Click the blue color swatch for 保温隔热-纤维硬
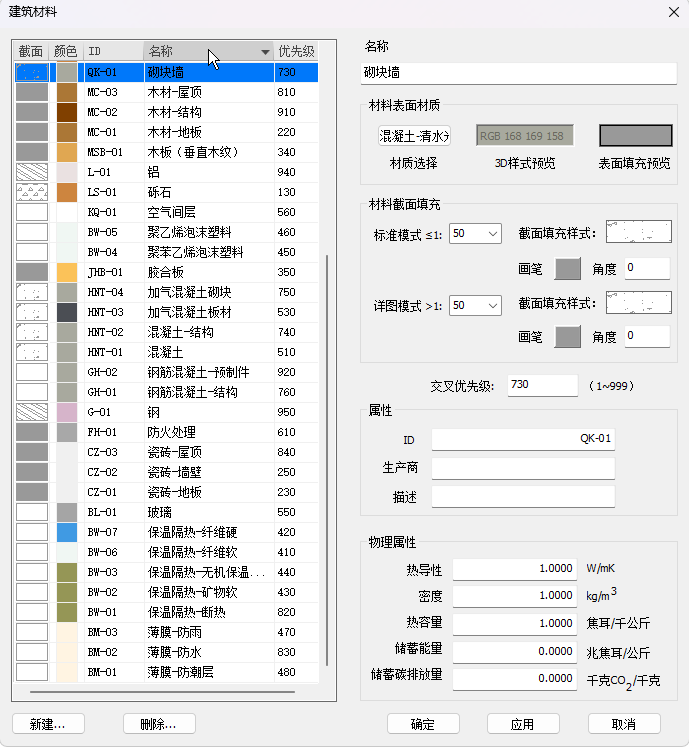Viewport: 689px width, 747px height. (67, 532)
